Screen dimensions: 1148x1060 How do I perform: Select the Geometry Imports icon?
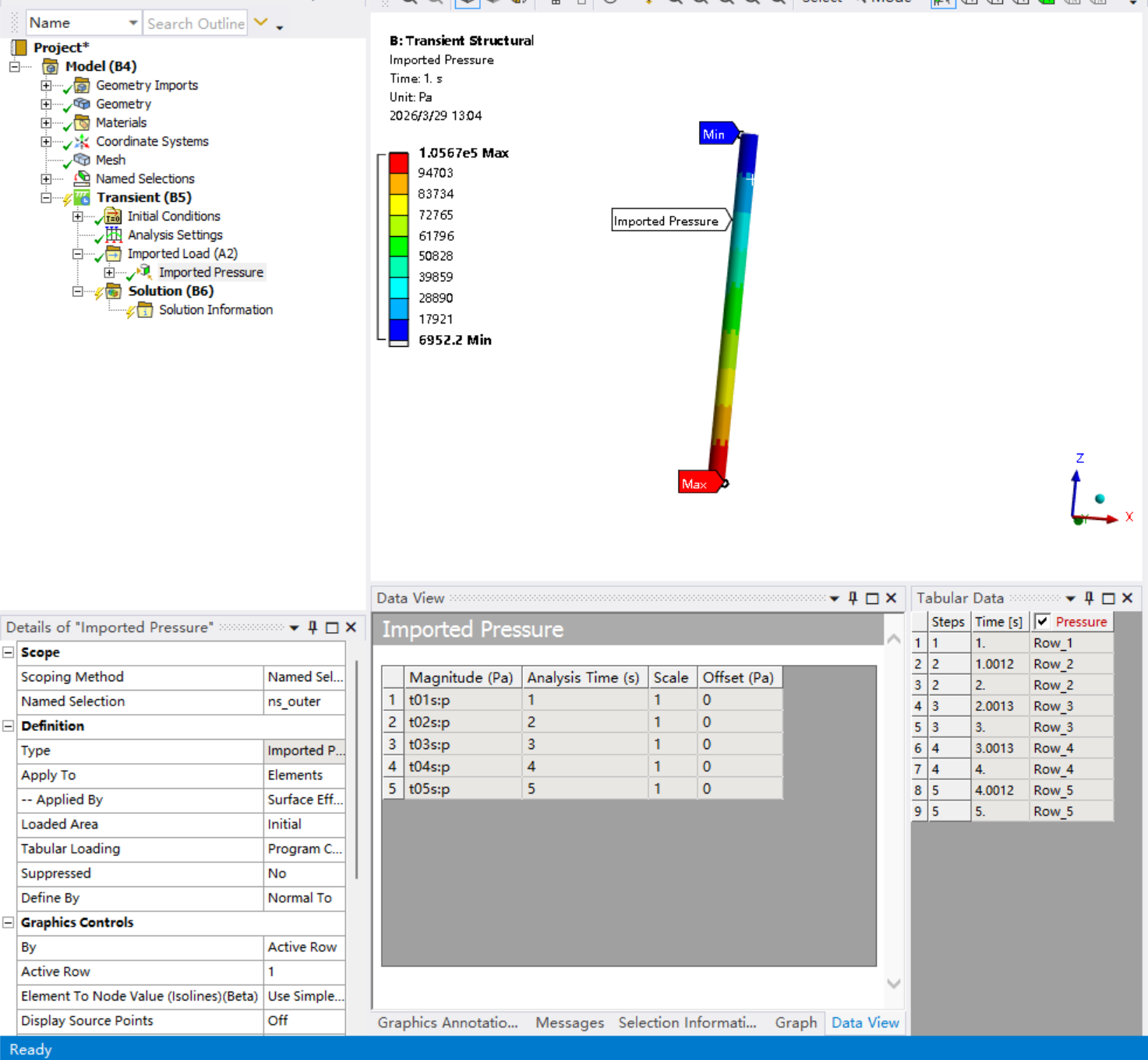click(x=82, y=85)
